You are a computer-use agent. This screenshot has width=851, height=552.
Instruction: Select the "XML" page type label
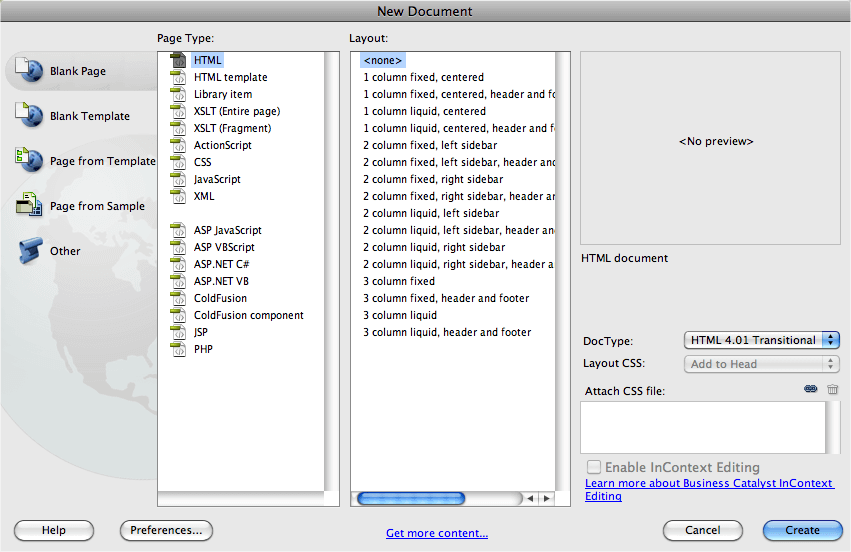point(204,196)
